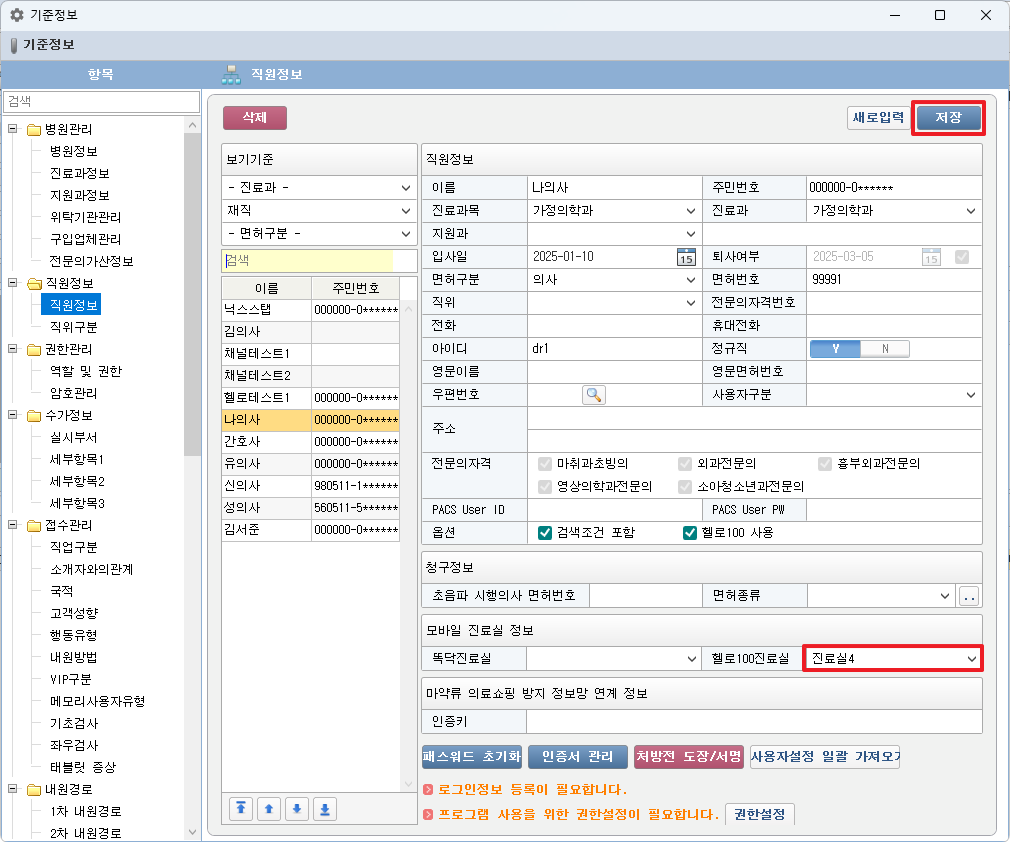Select 역할 및 권한 in the sidebar tree

point(85,371)
